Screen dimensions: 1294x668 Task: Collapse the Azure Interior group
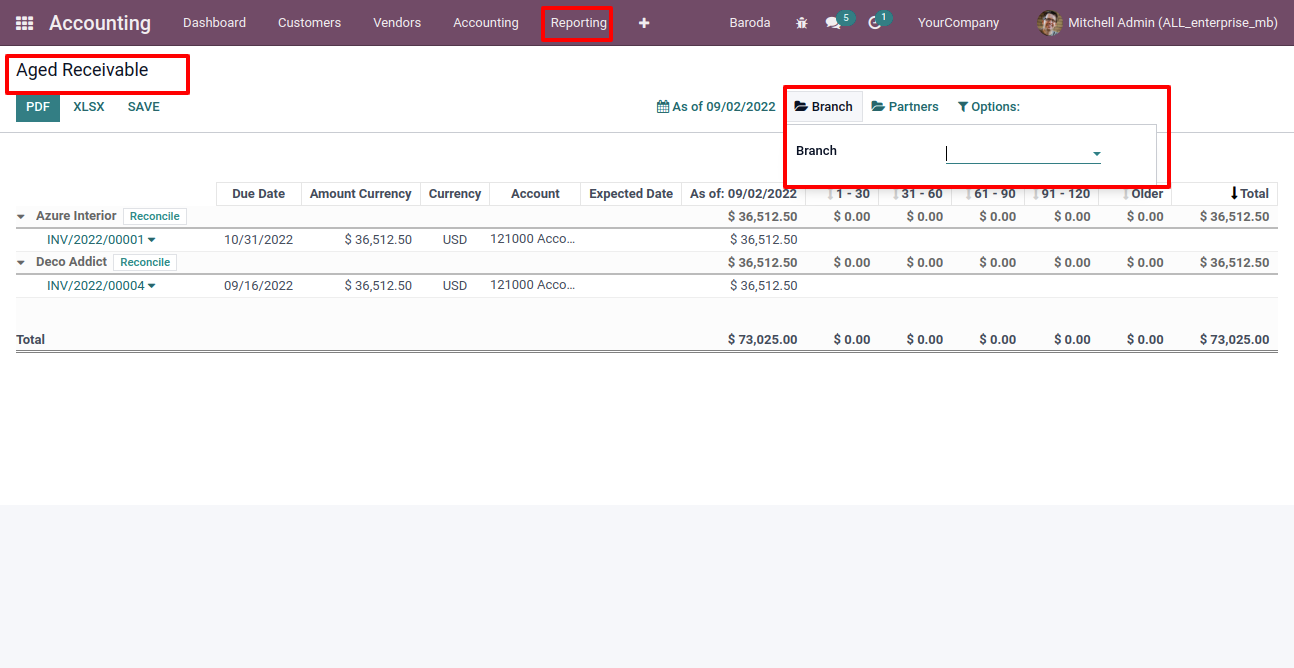(21, 216)
